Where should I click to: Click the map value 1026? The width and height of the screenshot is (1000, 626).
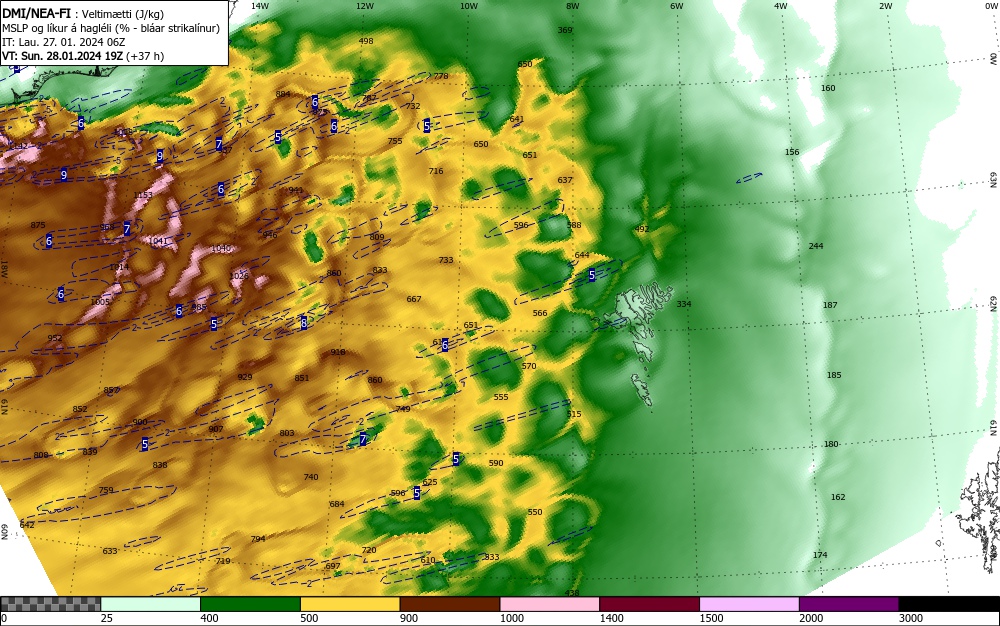point(239,276)
